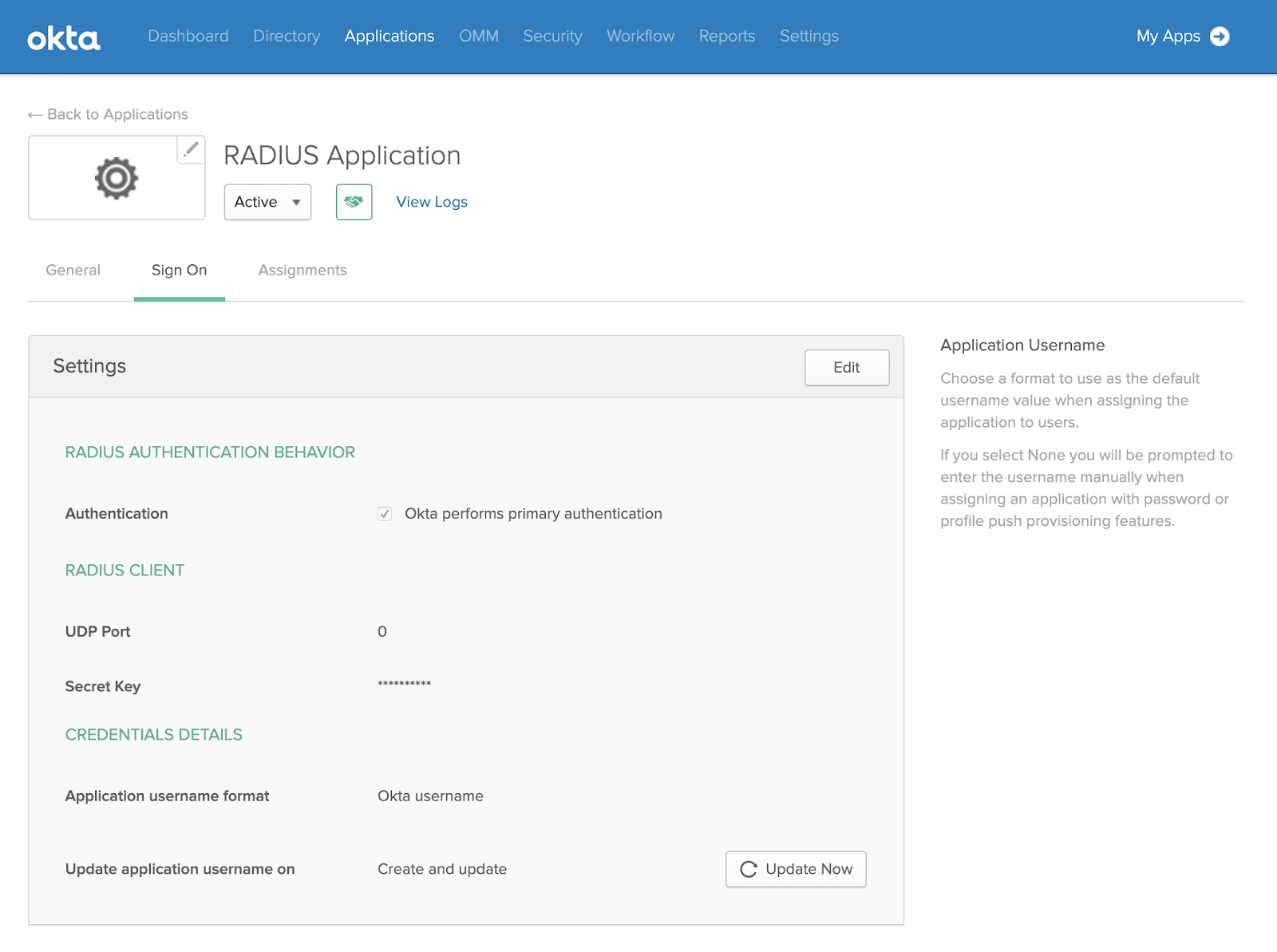Click Edit in the Settings panel

(x=846, y=367)
